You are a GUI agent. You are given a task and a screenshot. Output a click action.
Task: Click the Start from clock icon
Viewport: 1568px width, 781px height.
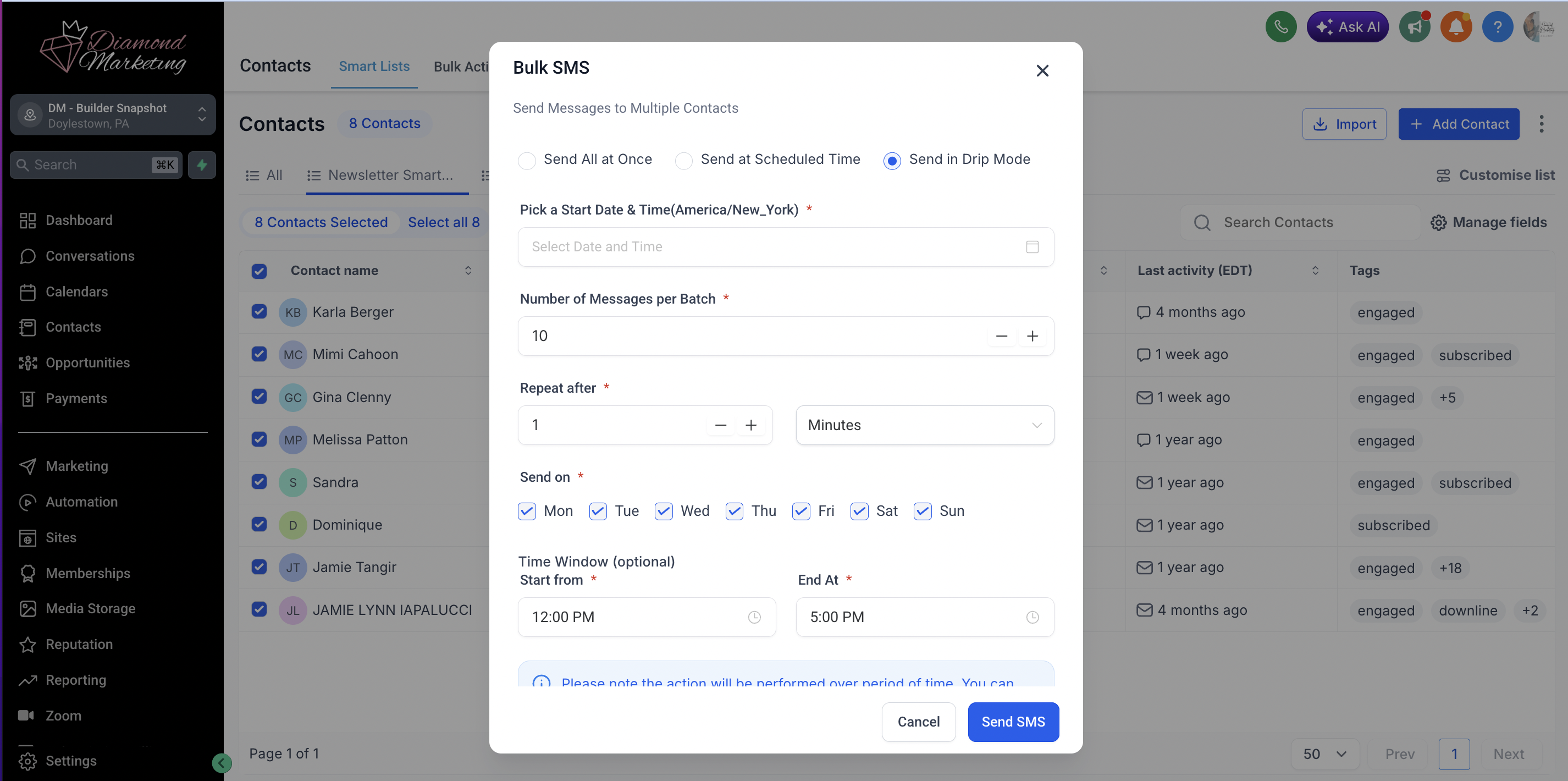754,617
